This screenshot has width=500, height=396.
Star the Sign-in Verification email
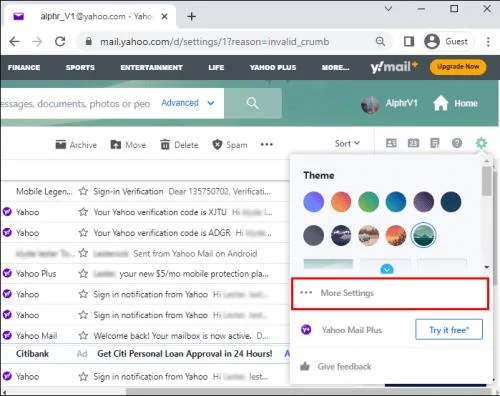pos(83,191)
